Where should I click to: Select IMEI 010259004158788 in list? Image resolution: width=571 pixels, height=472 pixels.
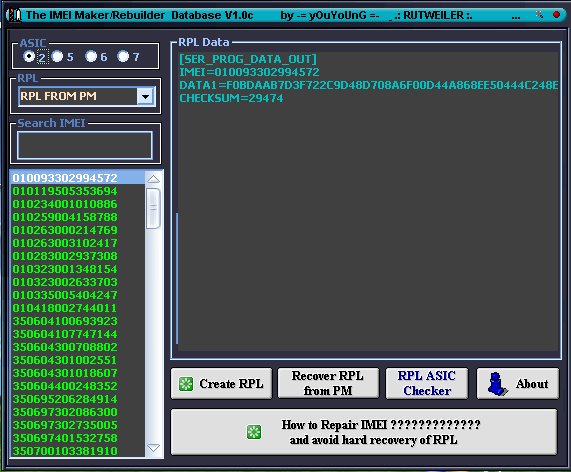point(78,217)
